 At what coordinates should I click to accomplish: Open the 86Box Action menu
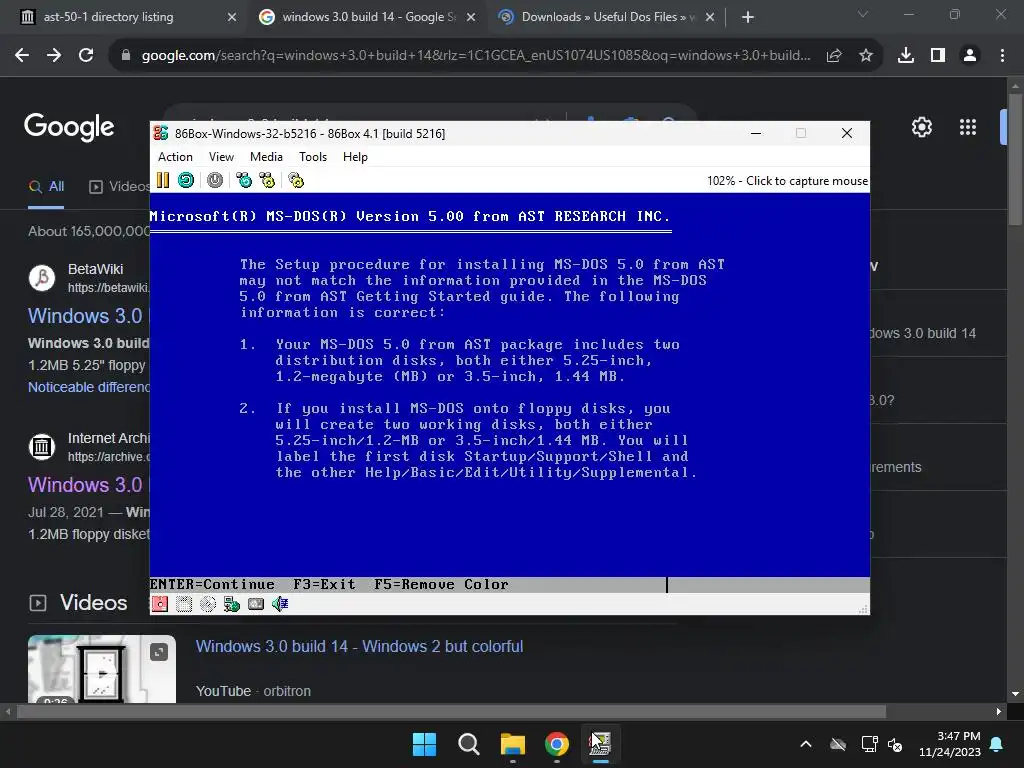pos(175,157)
